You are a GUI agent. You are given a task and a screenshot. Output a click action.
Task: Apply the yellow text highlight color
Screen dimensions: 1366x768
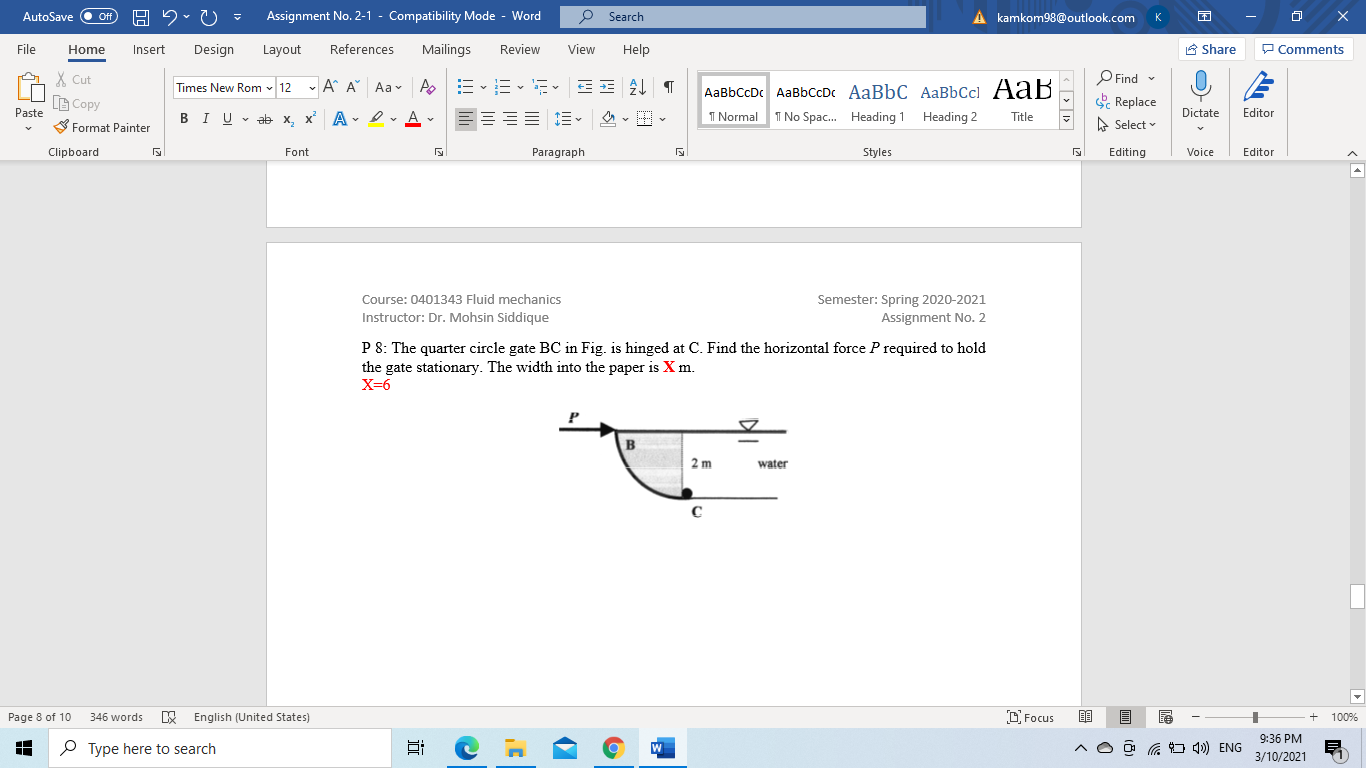coord(376,119)
